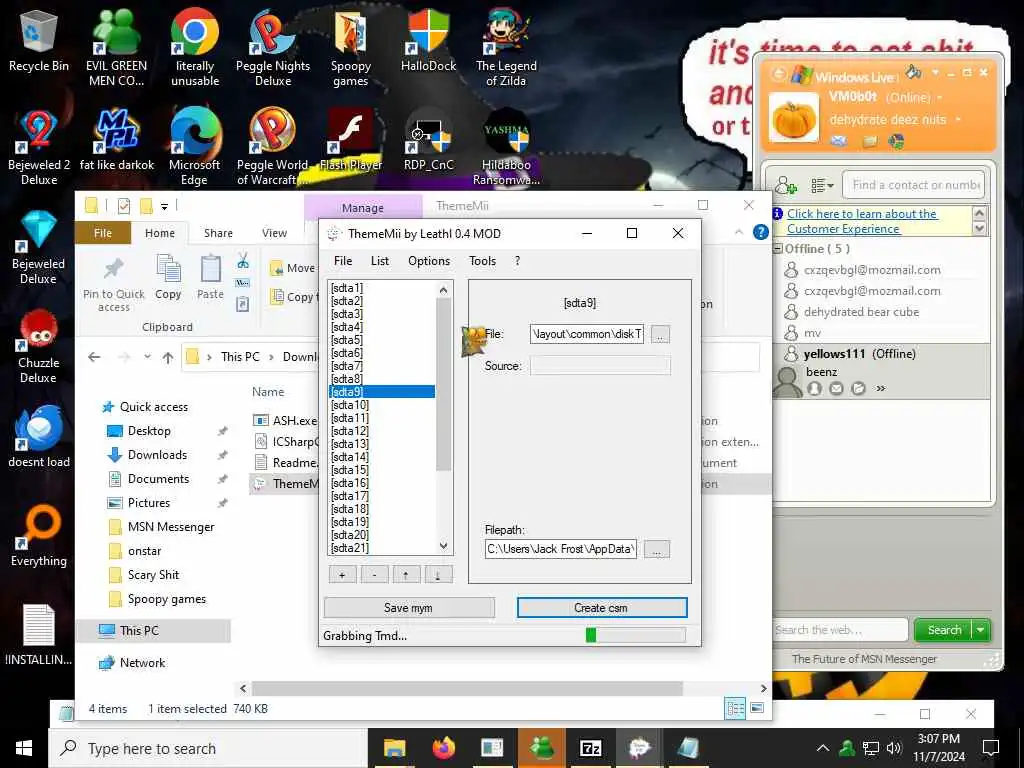Click the Cut scissors icon in Explorer ribbon

(243, 261)
